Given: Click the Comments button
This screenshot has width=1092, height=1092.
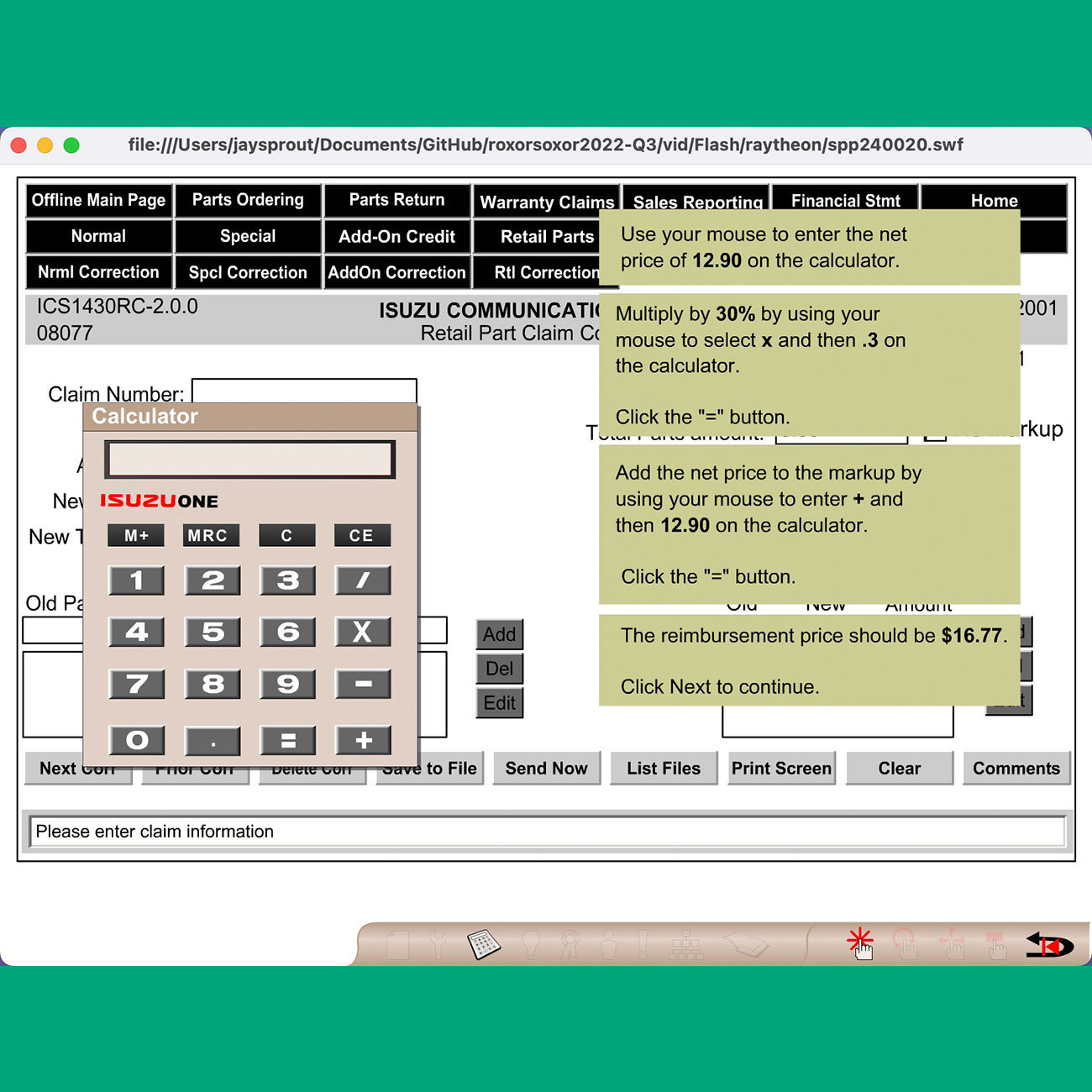Looking at the screenshot, I should pos(1016,768).
